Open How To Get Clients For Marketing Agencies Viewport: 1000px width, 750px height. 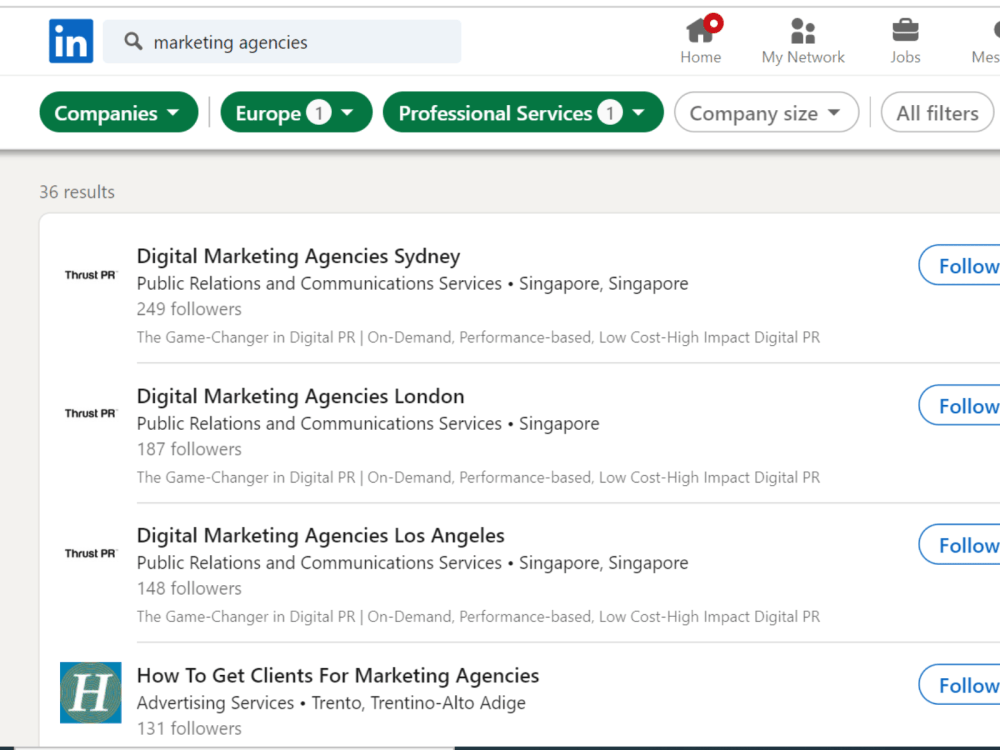338,675
